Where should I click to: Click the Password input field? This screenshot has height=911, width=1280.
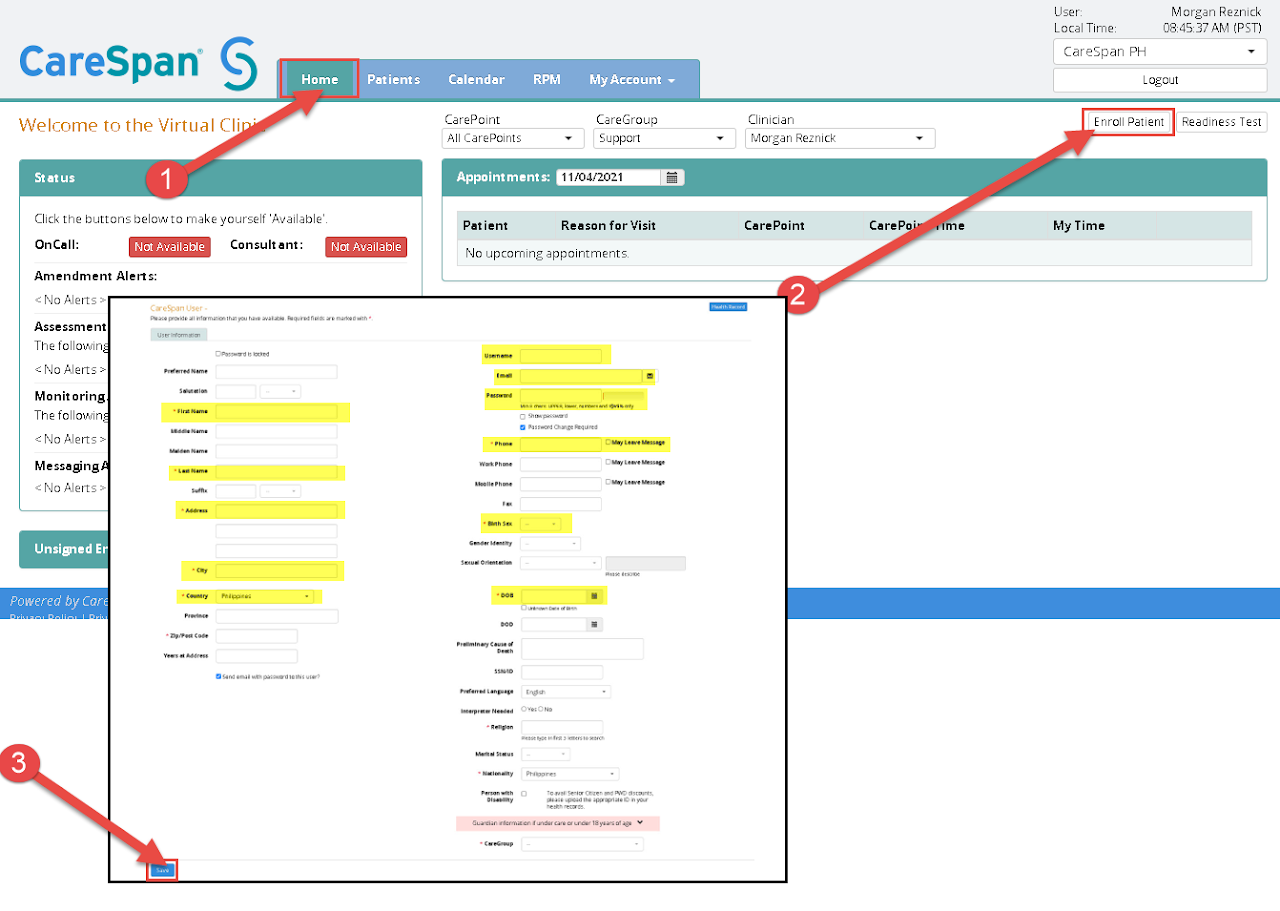[561, 396]
